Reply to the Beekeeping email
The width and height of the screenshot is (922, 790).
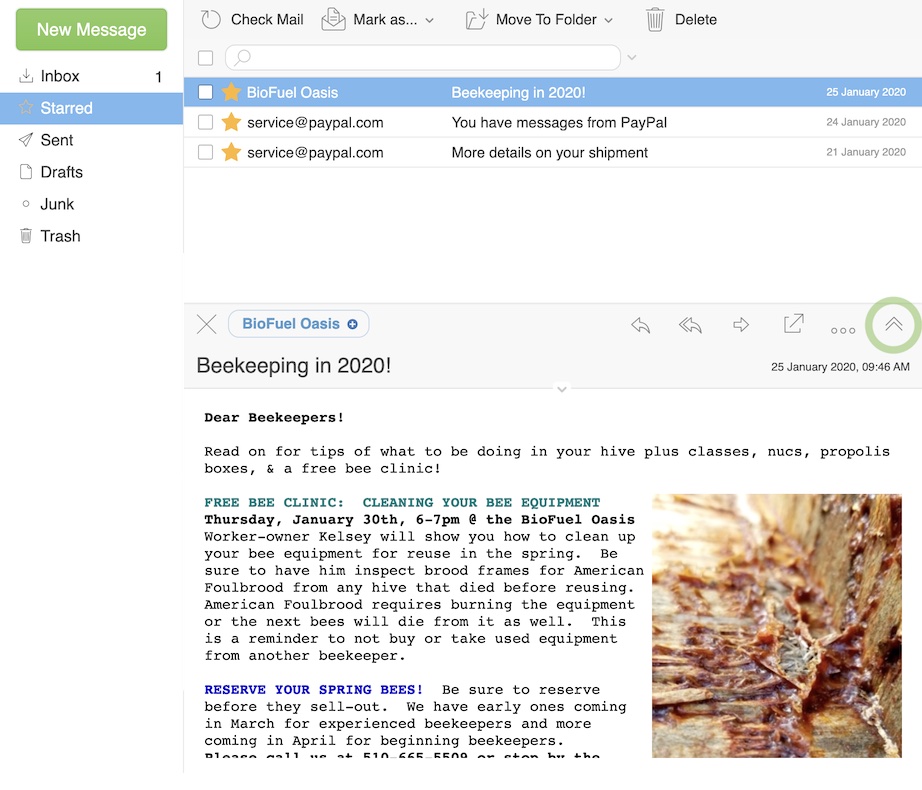coord(640,325)
